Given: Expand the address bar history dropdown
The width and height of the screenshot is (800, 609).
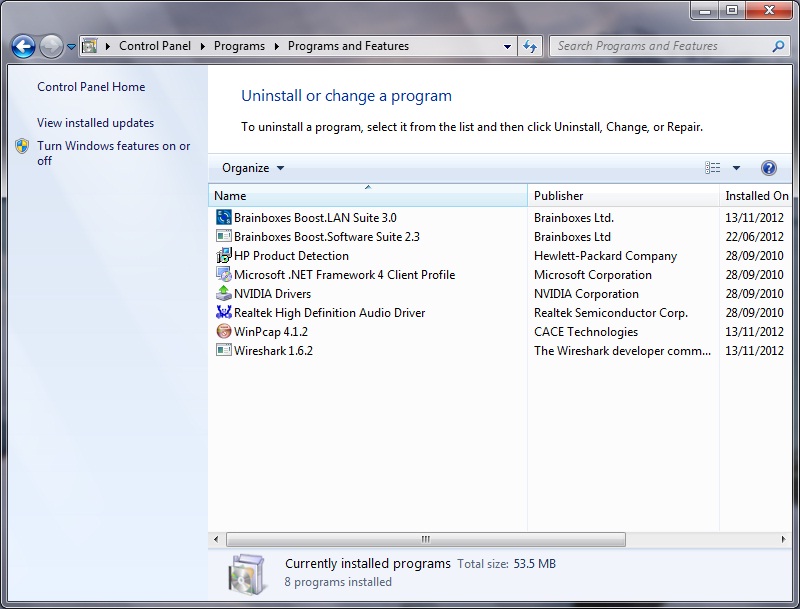Looking at the screenshot, I should pyautogui.click(x=506, y=45).
